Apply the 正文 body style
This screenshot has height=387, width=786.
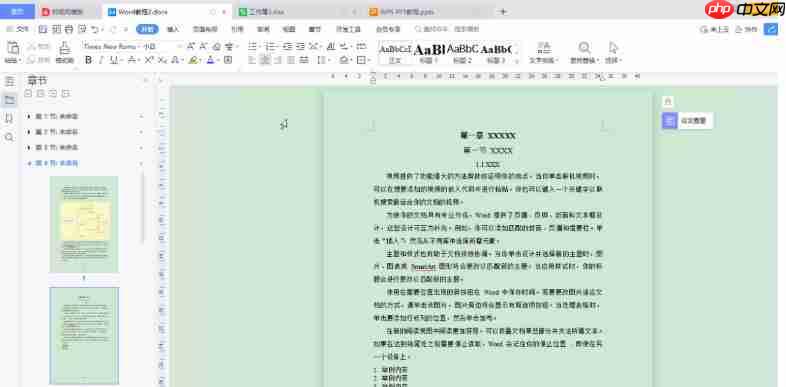pyautogui.click(x=395, y=53)
